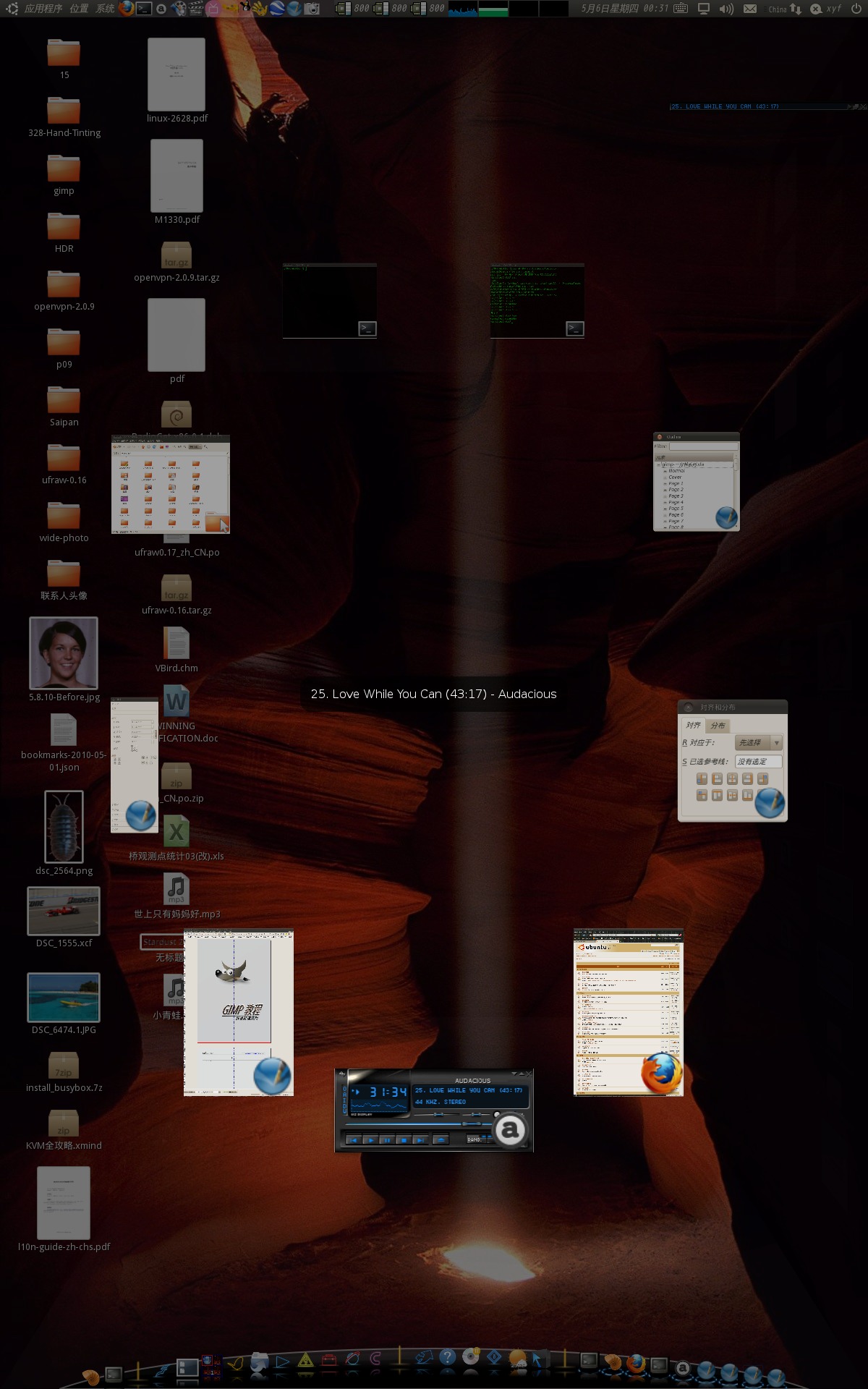The width and height of the screenshot is (868, 1389).
Task: Select the DSC_6474.1.JPG thumbnail
Action: click(64, 998)
